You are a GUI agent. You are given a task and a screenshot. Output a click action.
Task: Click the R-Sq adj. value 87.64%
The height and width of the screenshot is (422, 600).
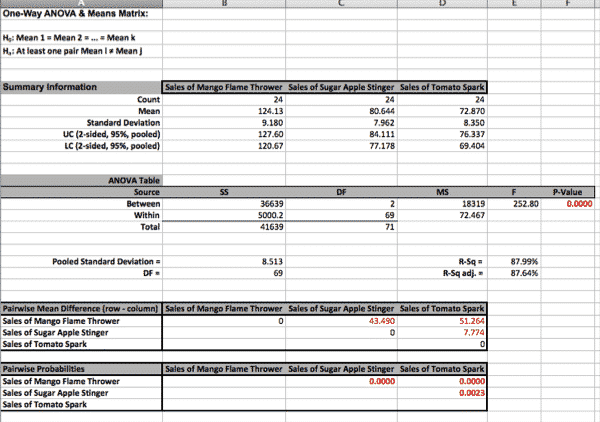point(514,273)
